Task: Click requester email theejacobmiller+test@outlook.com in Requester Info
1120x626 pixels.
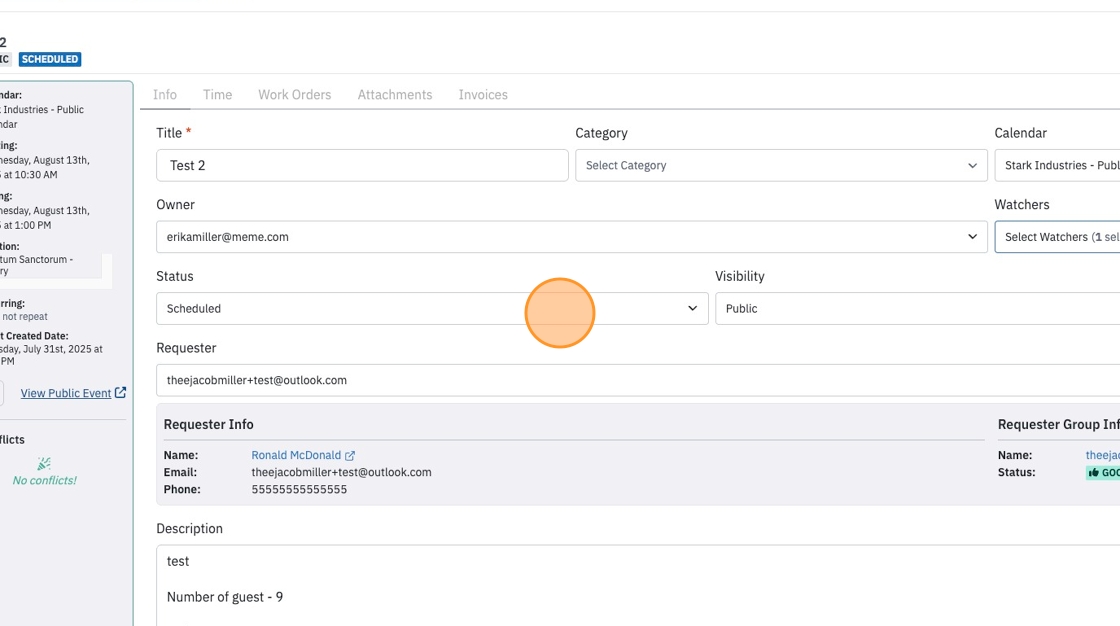Action: (x=341, y=472)
